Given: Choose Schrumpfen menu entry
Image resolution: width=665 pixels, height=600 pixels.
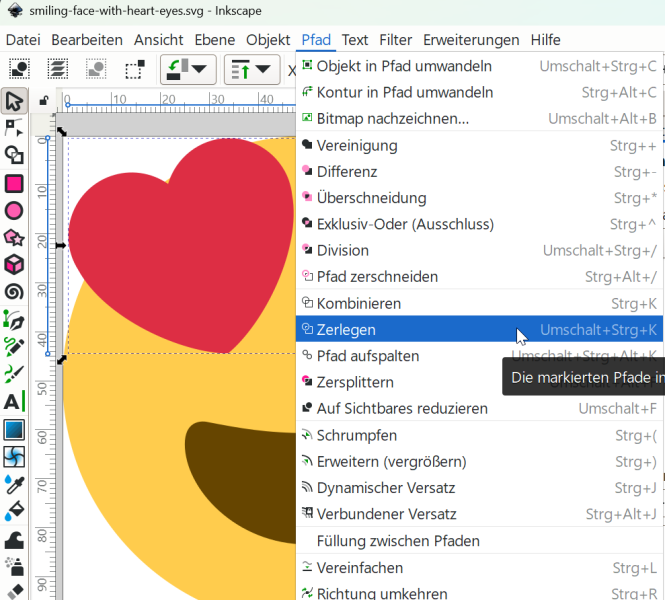Looking at the screenshot, I should (x=479, y=435).
